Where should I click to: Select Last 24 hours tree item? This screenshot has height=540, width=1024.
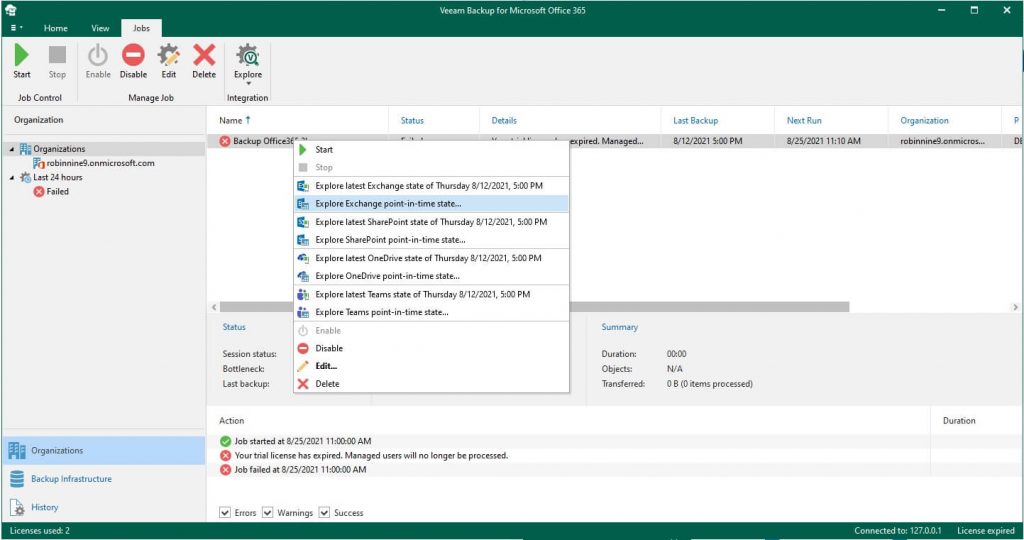point(57,178)
